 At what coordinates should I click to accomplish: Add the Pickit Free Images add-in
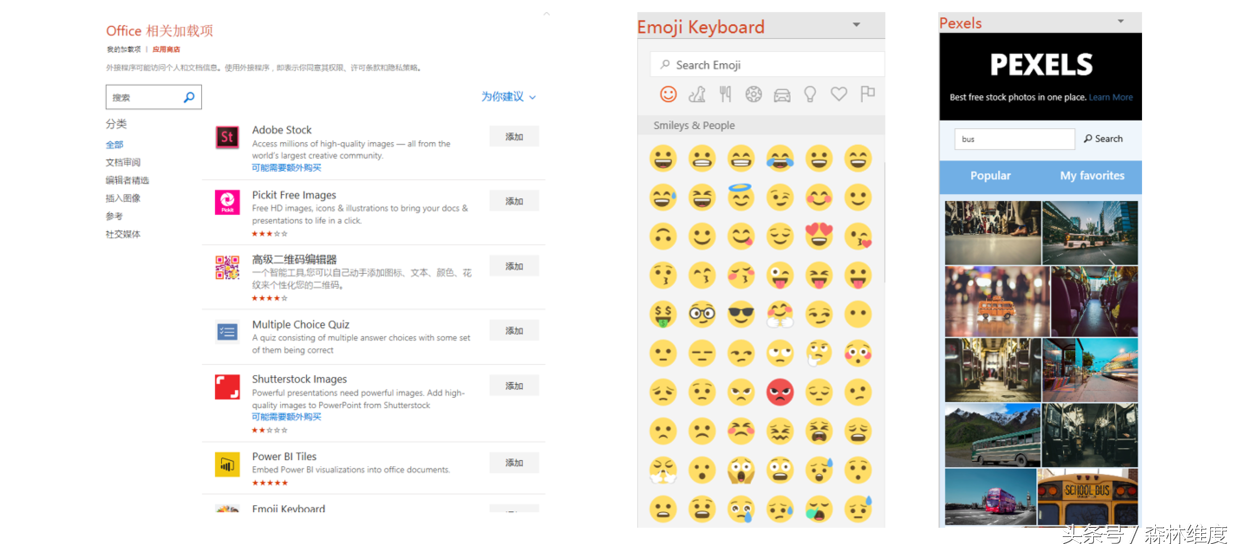[x=514, y=202]
